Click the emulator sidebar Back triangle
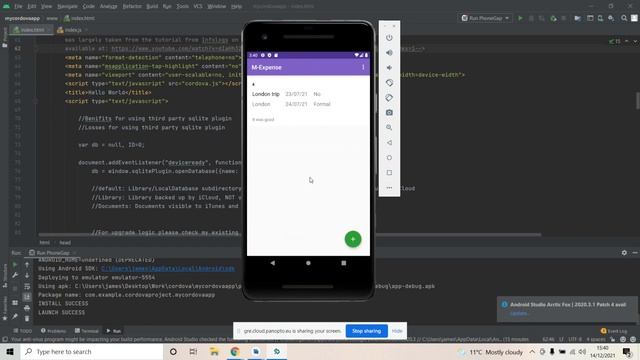640x360 pixels. (389, 142)
